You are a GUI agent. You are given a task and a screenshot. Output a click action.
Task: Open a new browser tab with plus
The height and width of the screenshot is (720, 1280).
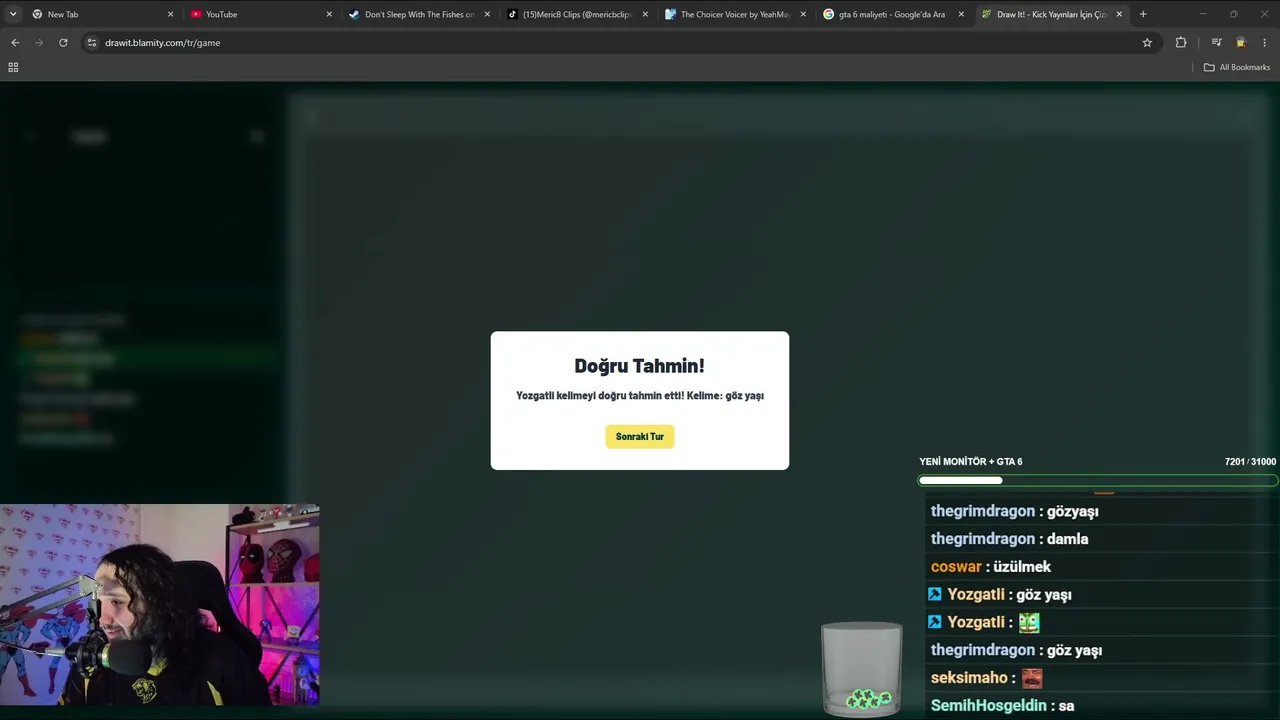coord(1143,14)
